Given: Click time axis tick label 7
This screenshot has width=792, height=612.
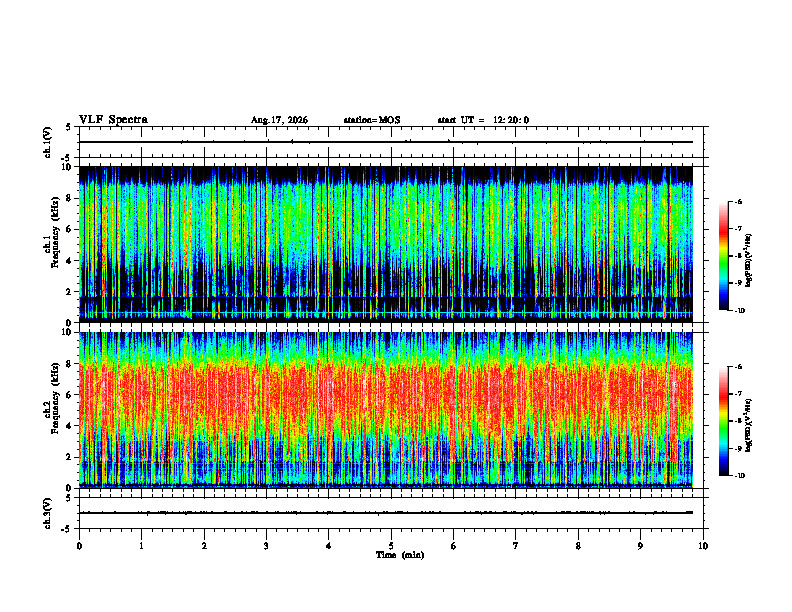Looking at the screenshot, I should point(516,546).
